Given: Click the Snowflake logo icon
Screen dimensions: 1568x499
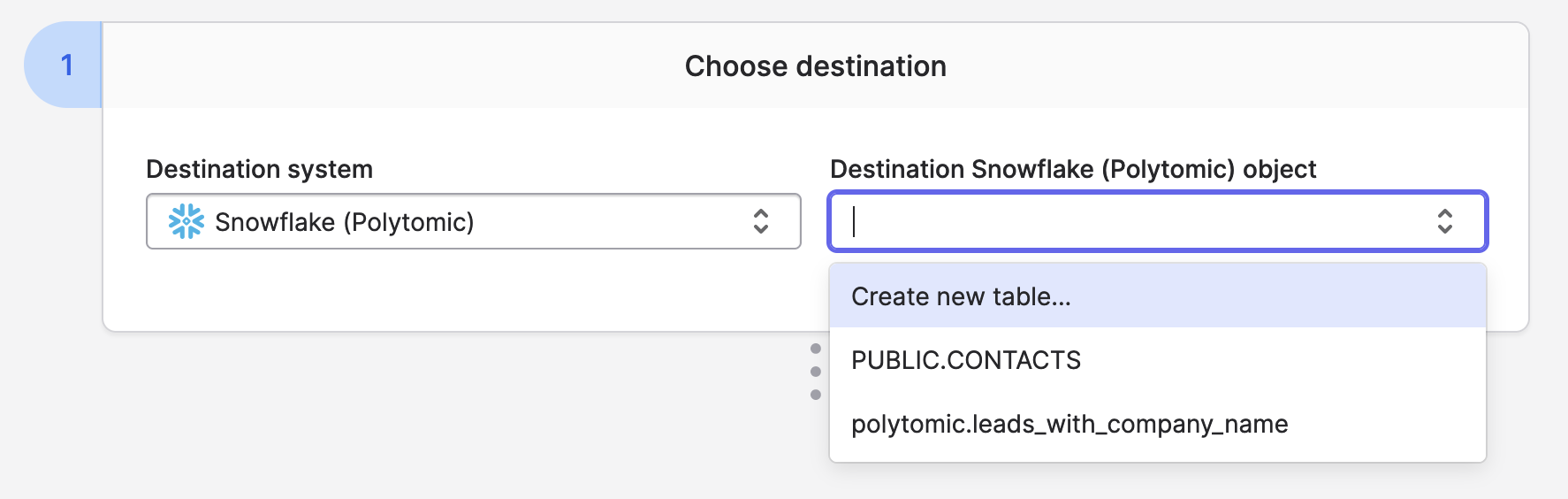Looking at the screenshot, I should pos(186,221).
